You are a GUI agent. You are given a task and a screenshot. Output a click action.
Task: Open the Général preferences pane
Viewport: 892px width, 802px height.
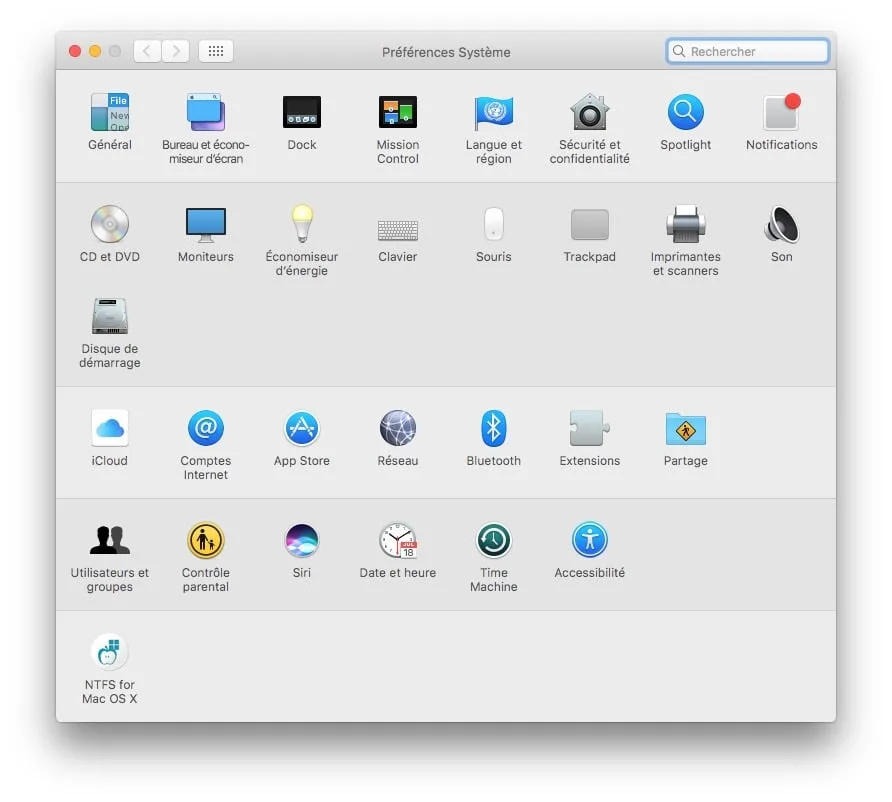point(109,112)
